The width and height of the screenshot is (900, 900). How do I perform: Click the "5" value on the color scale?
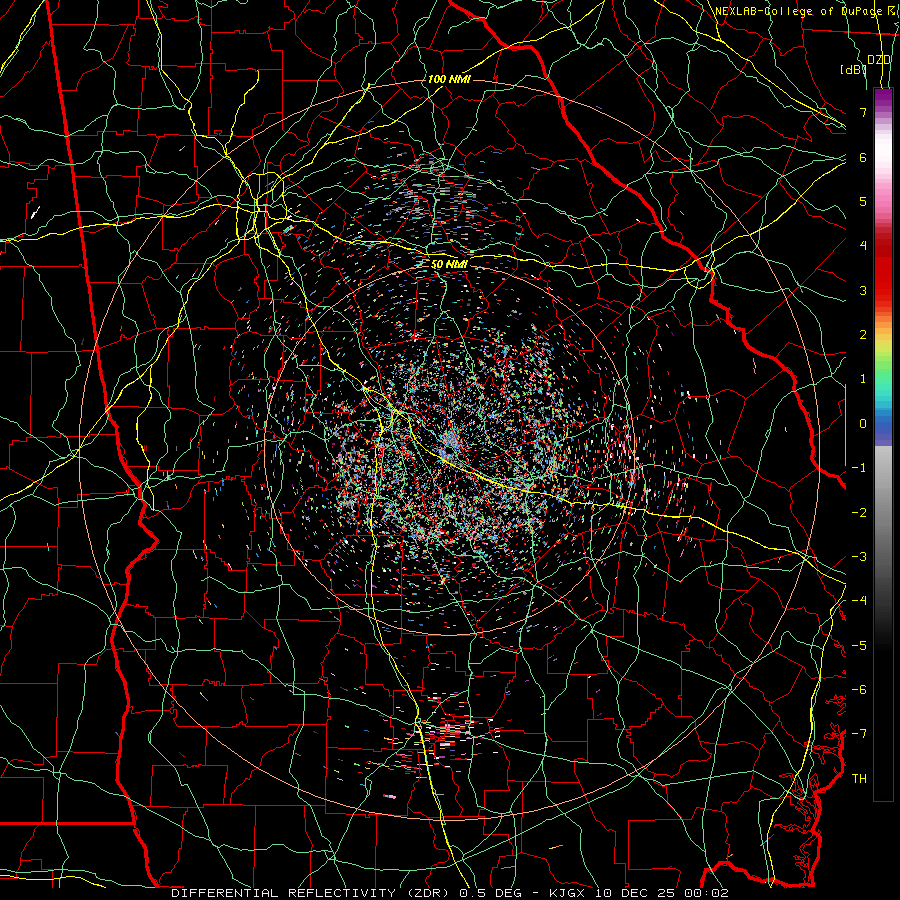click(x=863, y=201)
